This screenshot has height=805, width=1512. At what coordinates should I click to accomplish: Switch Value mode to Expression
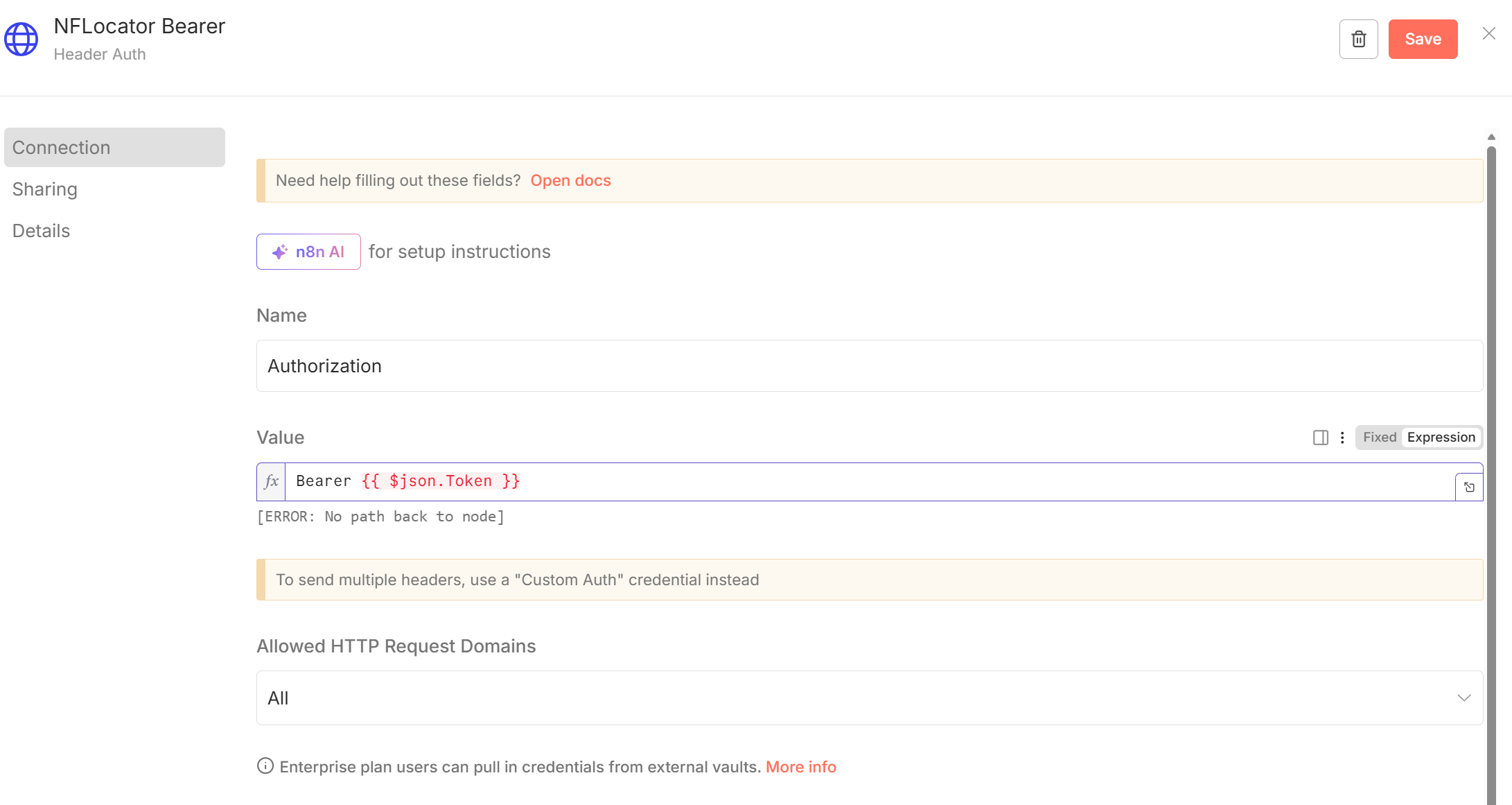click(x=1441, y=438)
